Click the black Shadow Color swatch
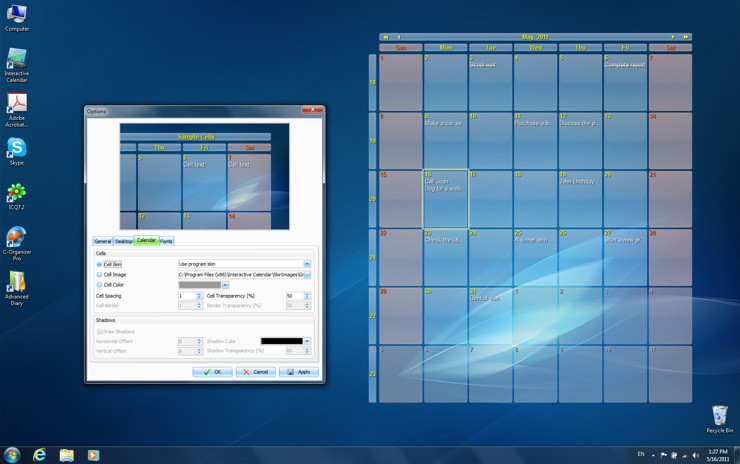This screenshot has width=740, height=464. coord(282,341)
